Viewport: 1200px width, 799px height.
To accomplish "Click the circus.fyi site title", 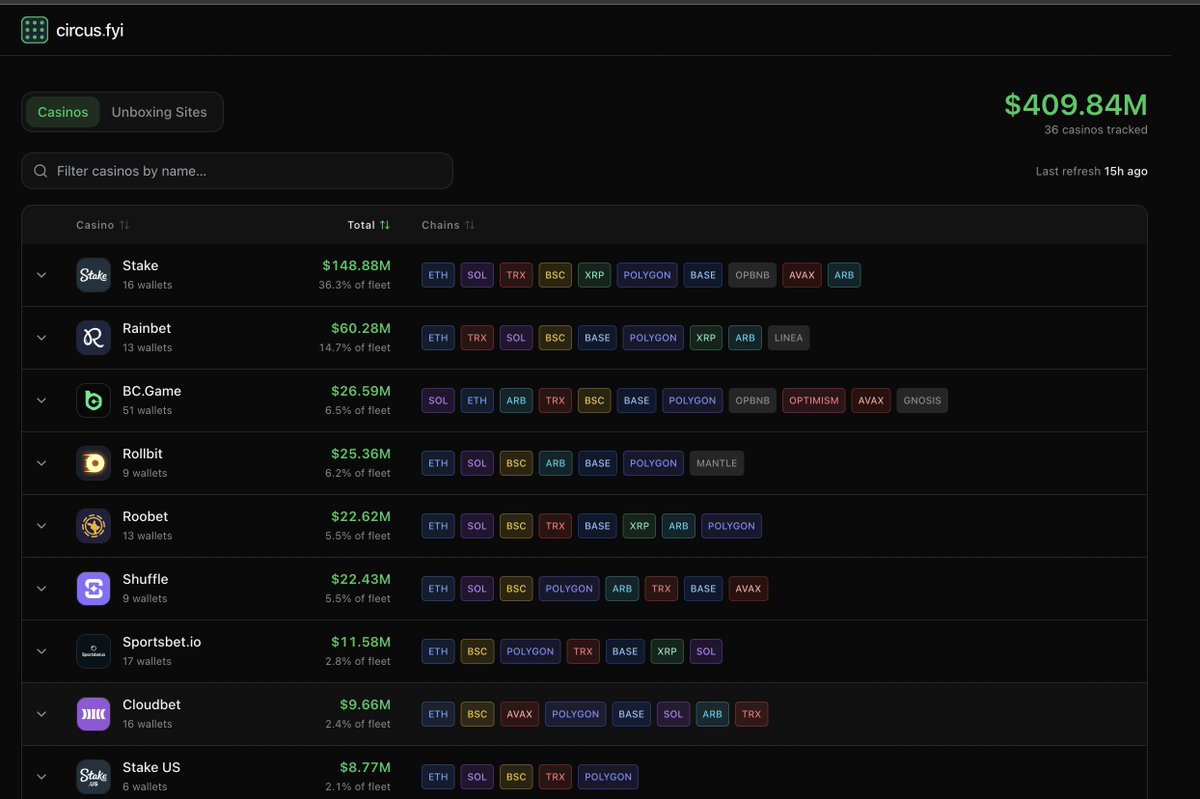I will click(x=90, y=30).
